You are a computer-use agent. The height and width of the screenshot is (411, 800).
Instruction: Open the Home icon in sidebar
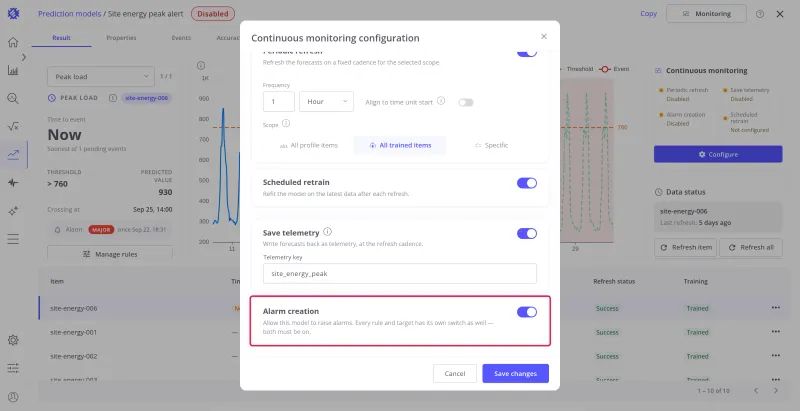click(x=13, y=42)
